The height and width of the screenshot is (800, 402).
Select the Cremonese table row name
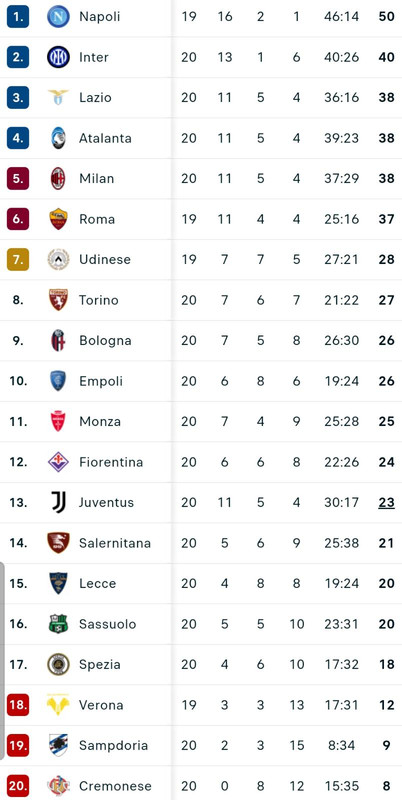pos(115,786)
